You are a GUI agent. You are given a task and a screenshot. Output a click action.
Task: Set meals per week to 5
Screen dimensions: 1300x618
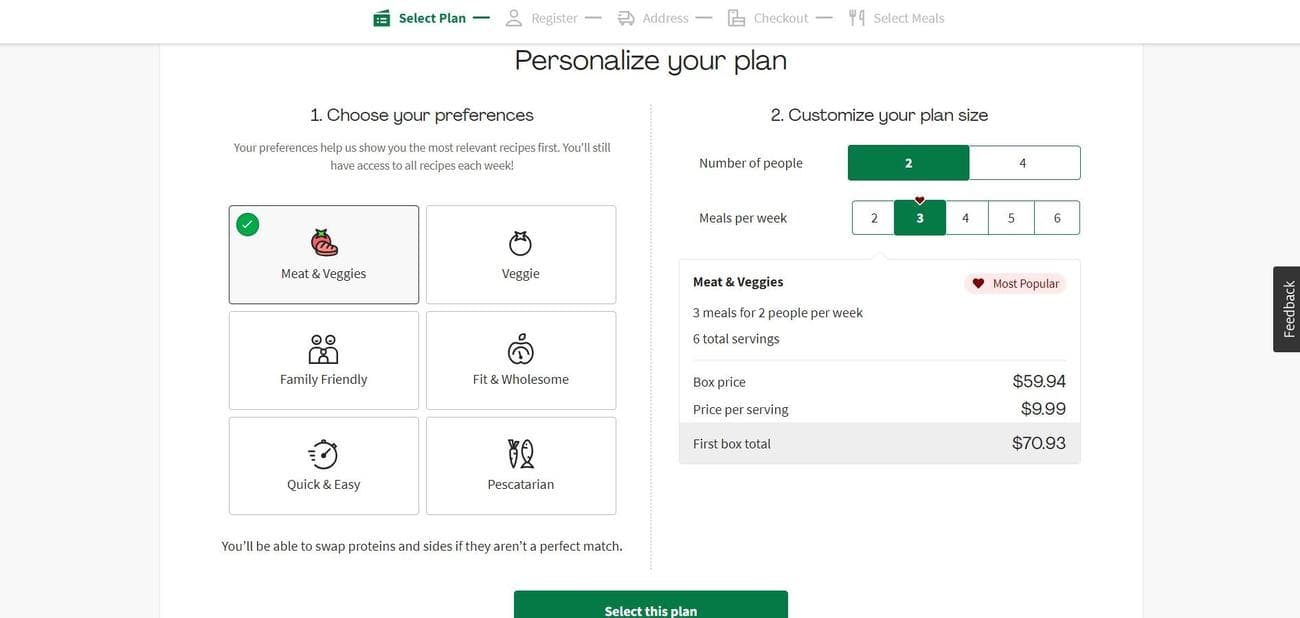[1011, 218]
